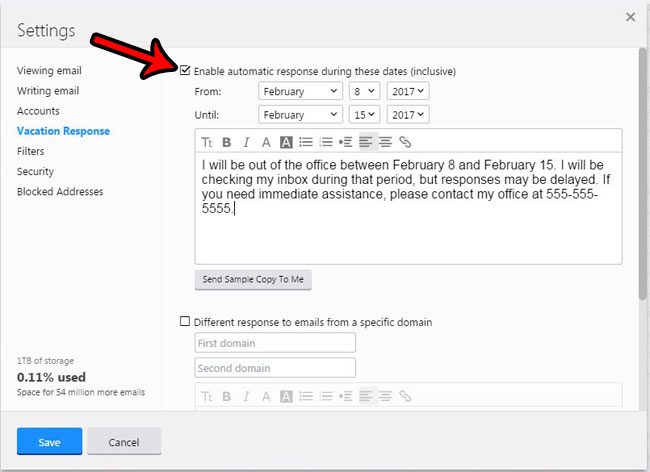Open Security settings
Image resolution: width=650 pixels, height=472 pixels.
pyautogui.click(x=35, y=172)
